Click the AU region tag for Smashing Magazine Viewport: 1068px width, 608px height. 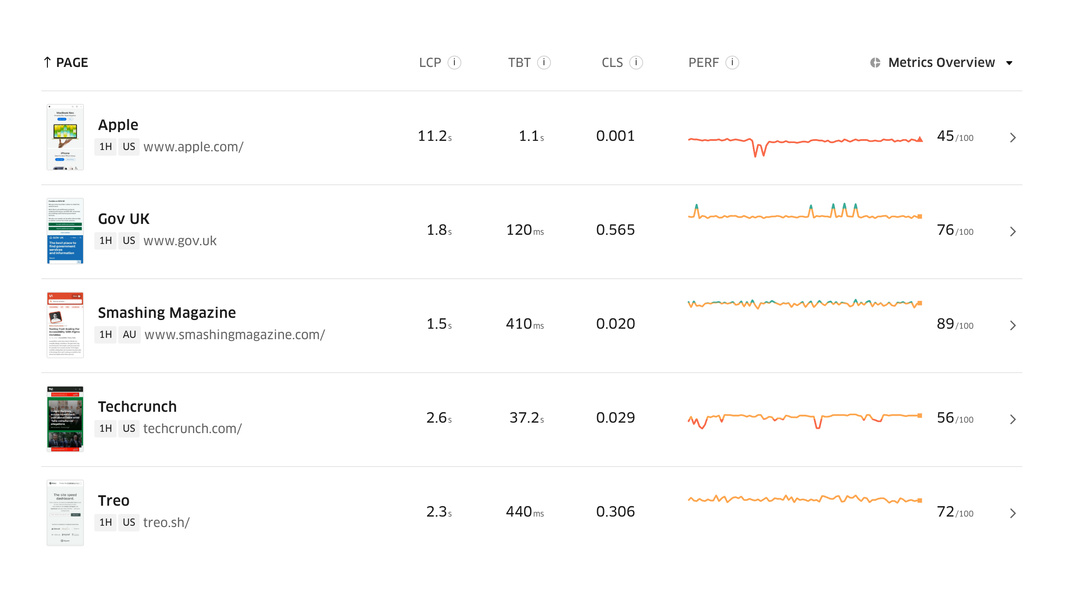(129, 335)
